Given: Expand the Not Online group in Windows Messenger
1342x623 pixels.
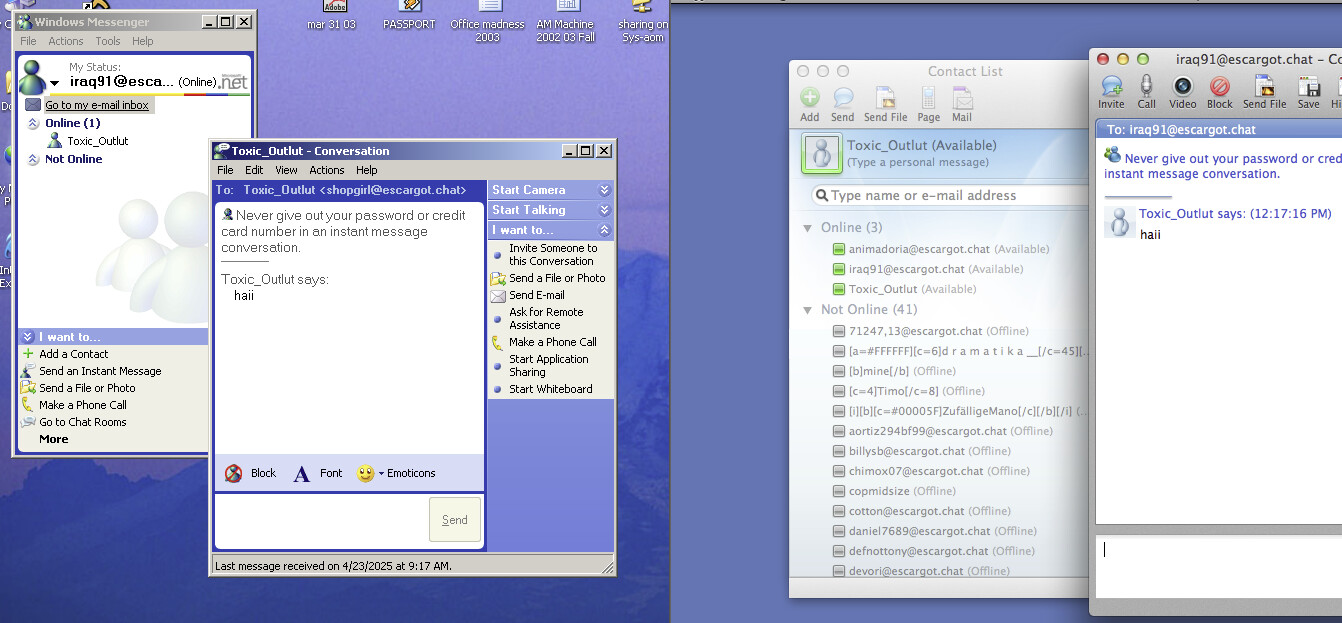Looking at the screenshot, I should (33, 159).
